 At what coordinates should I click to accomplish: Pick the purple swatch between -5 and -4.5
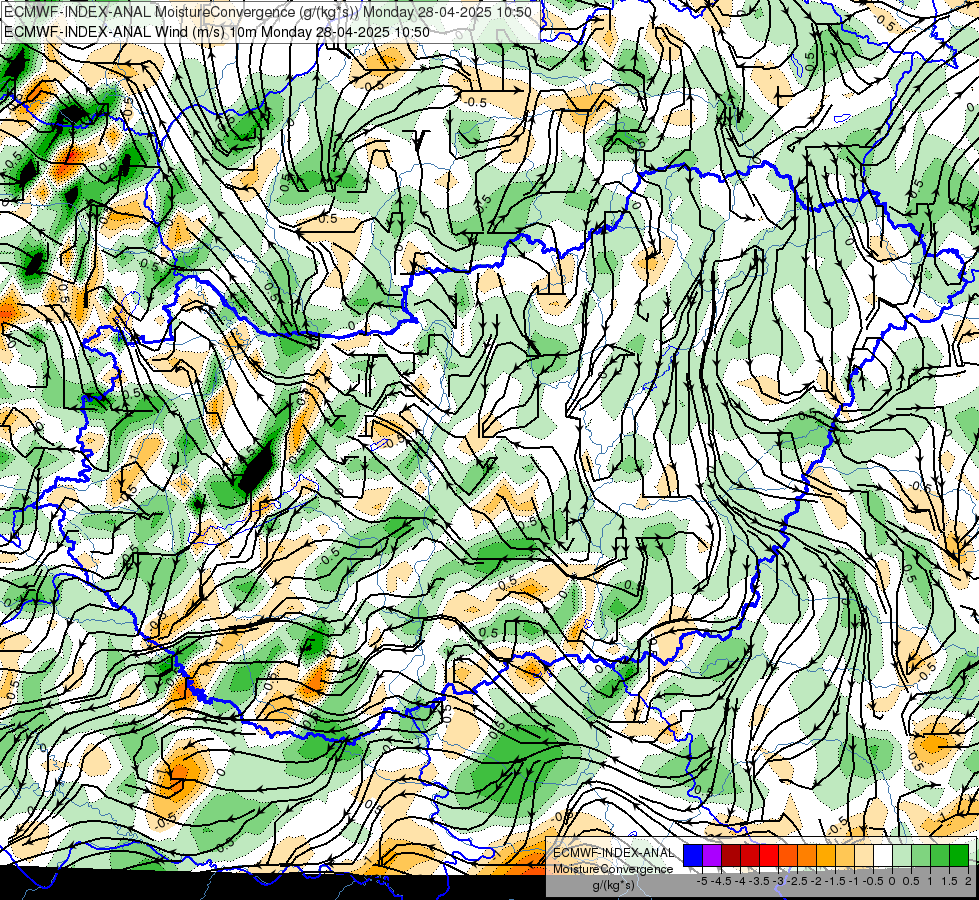[712, 856]
